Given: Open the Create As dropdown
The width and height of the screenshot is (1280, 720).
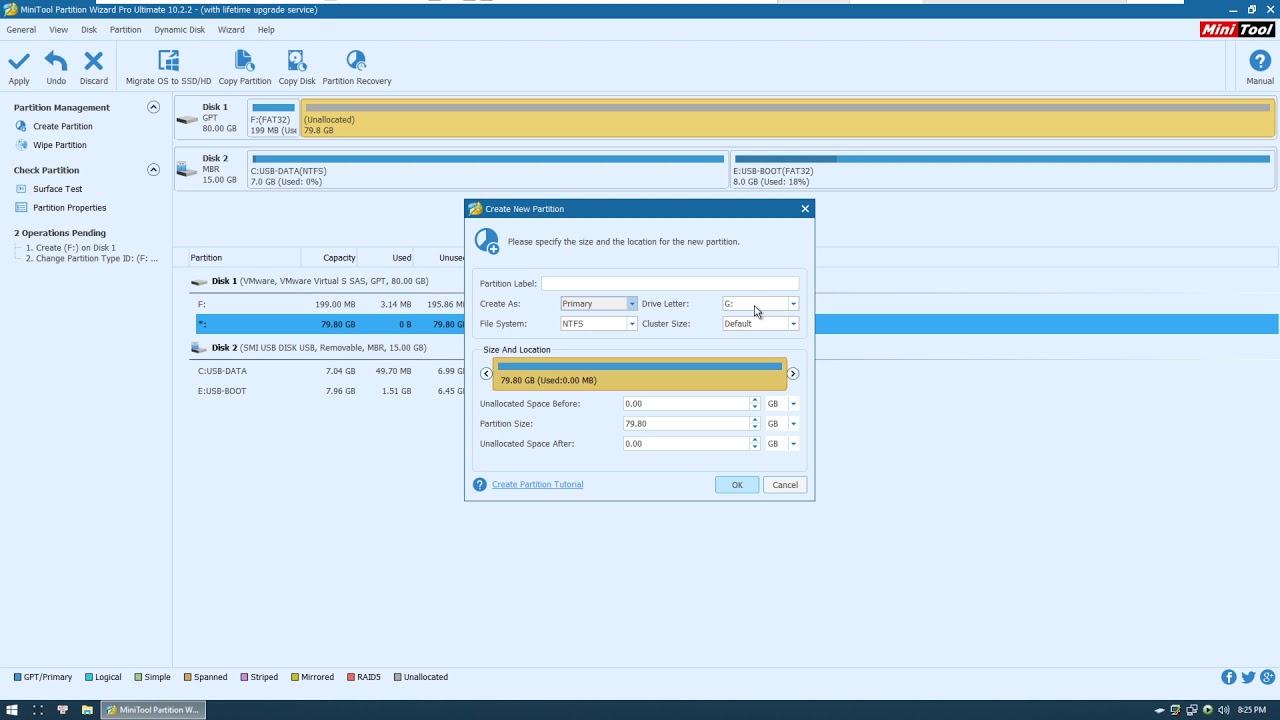Looking at the screenshot, I should tap(598, 304).
